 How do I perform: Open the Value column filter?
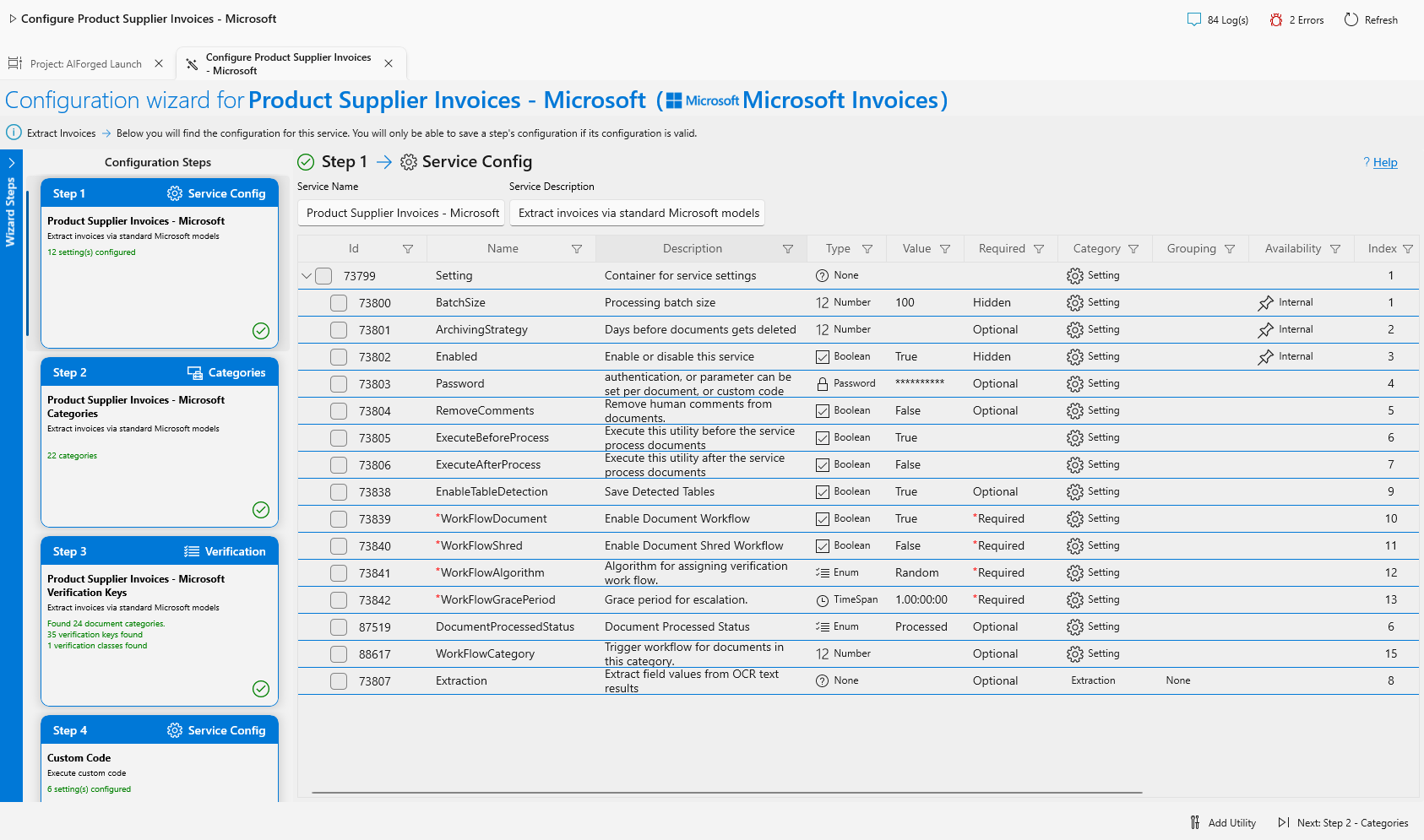coord(945,249)
